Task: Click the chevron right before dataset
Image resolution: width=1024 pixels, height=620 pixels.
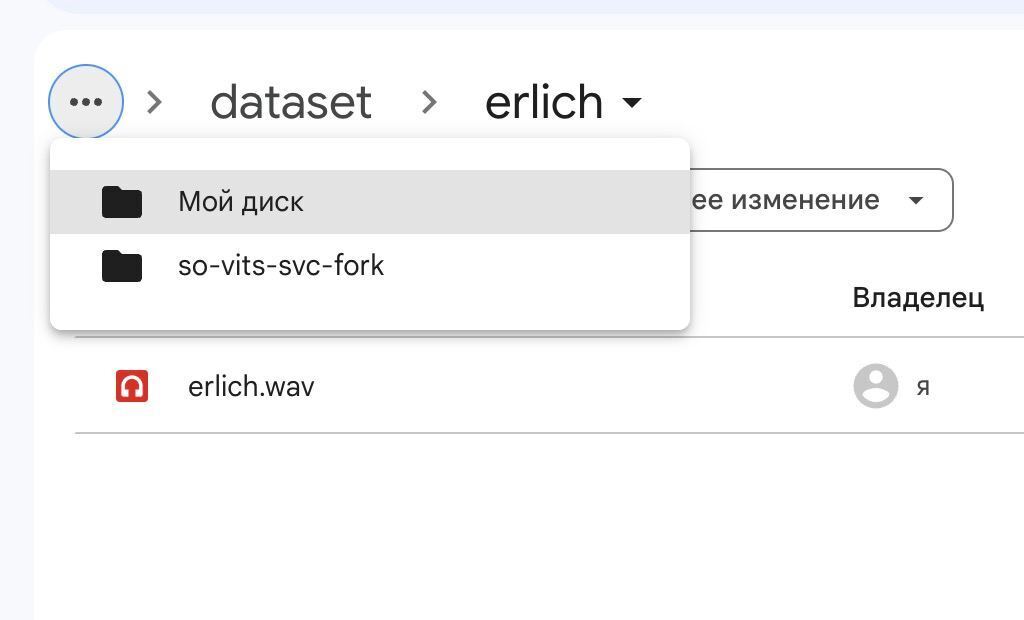Action: (154, 102)
